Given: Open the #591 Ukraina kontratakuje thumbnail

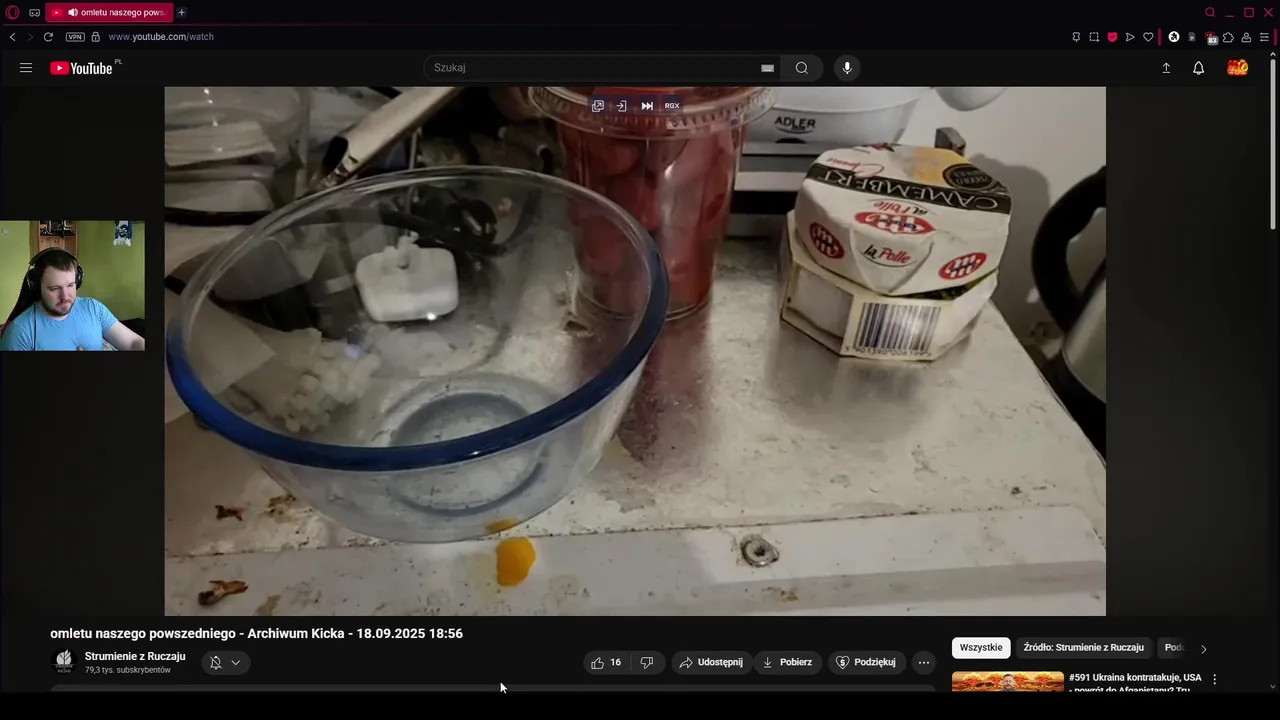Looking at the screenshot, I should click(x=1008, y=682).
